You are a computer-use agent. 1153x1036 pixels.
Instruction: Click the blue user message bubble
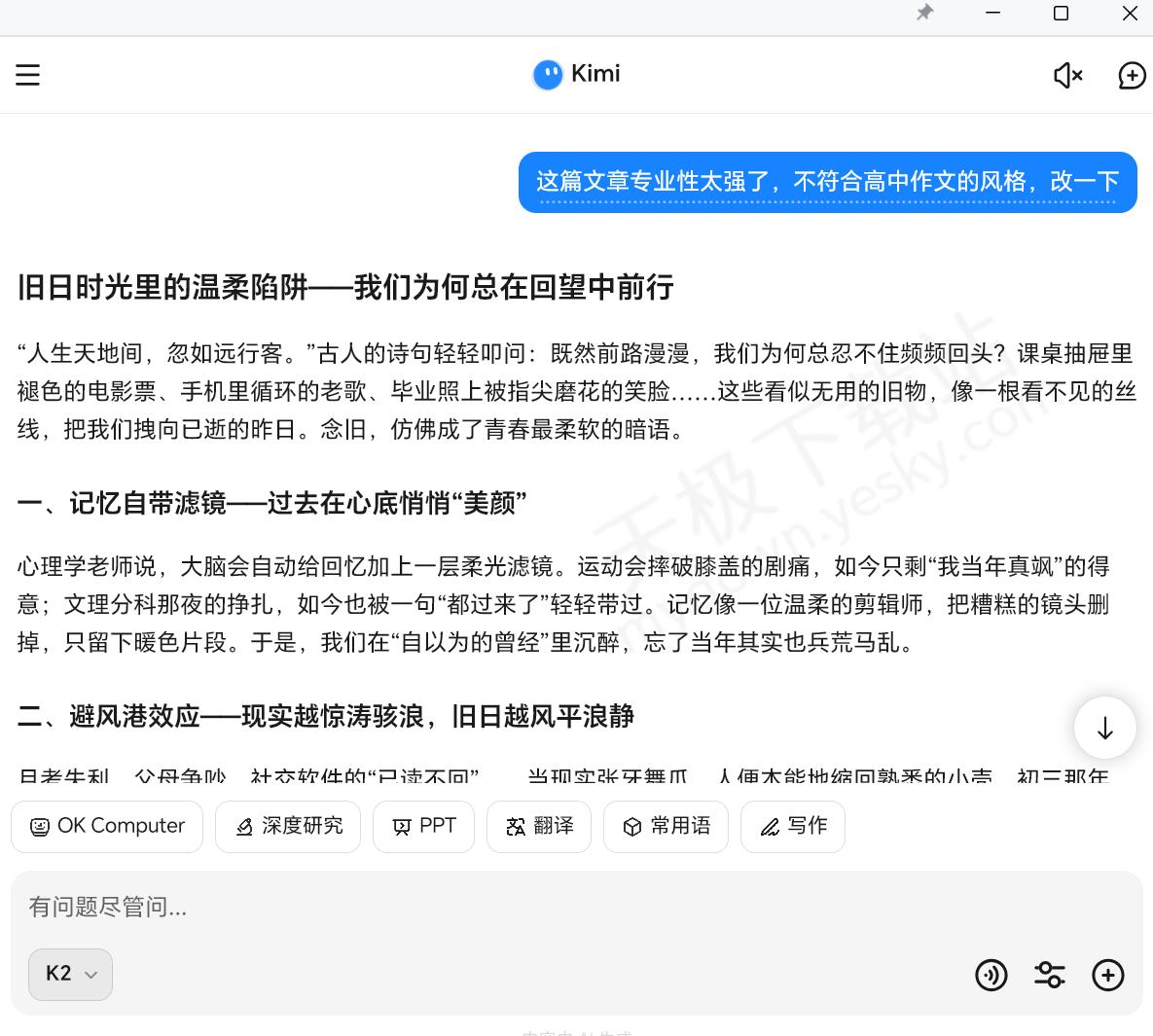827,182
